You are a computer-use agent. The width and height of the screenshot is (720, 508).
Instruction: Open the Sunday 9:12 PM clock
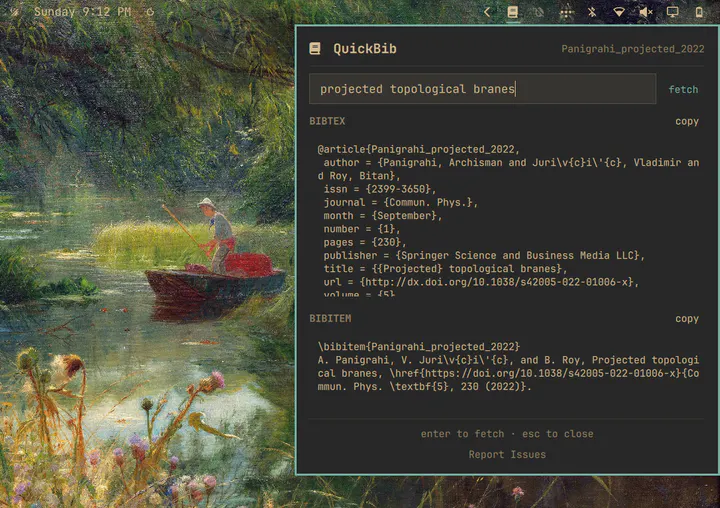click(83, 12)
